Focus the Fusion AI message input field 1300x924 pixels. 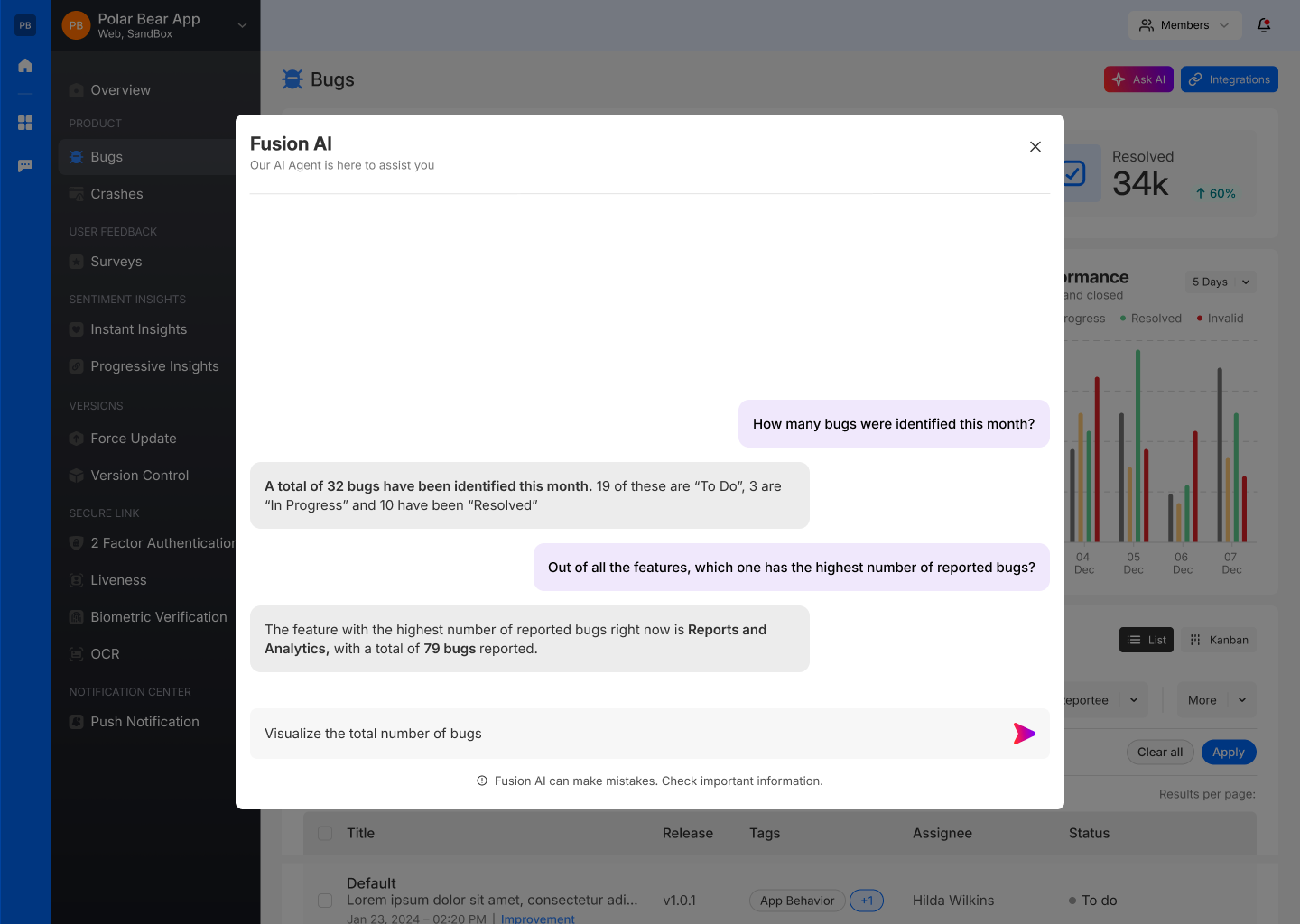pos(632,734)
